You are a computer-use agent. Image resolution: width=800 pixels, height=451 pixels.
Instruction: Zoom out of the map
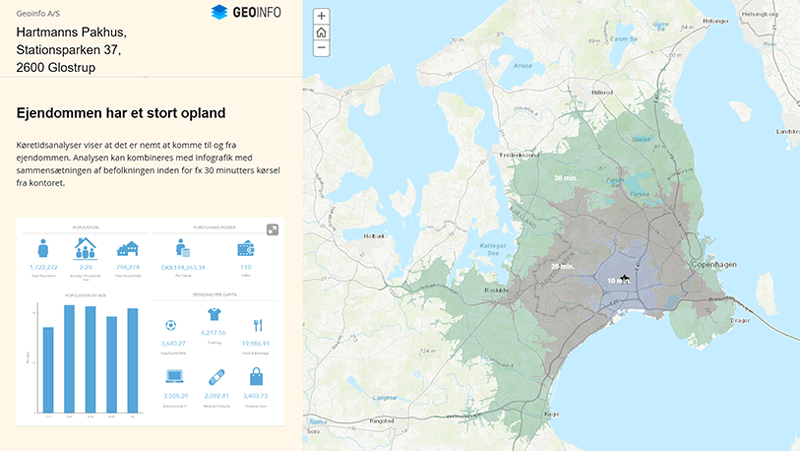point(321,47)
